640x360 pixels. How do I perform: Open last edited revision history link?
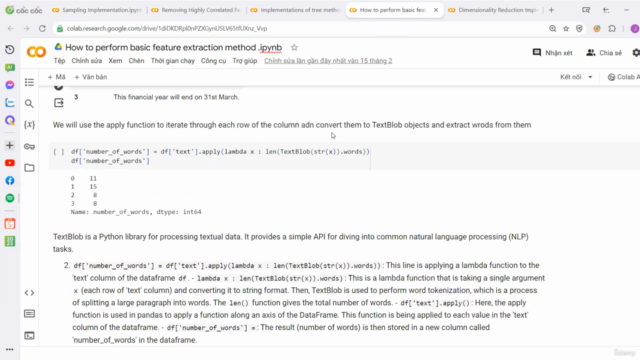(x=328, y=61)
